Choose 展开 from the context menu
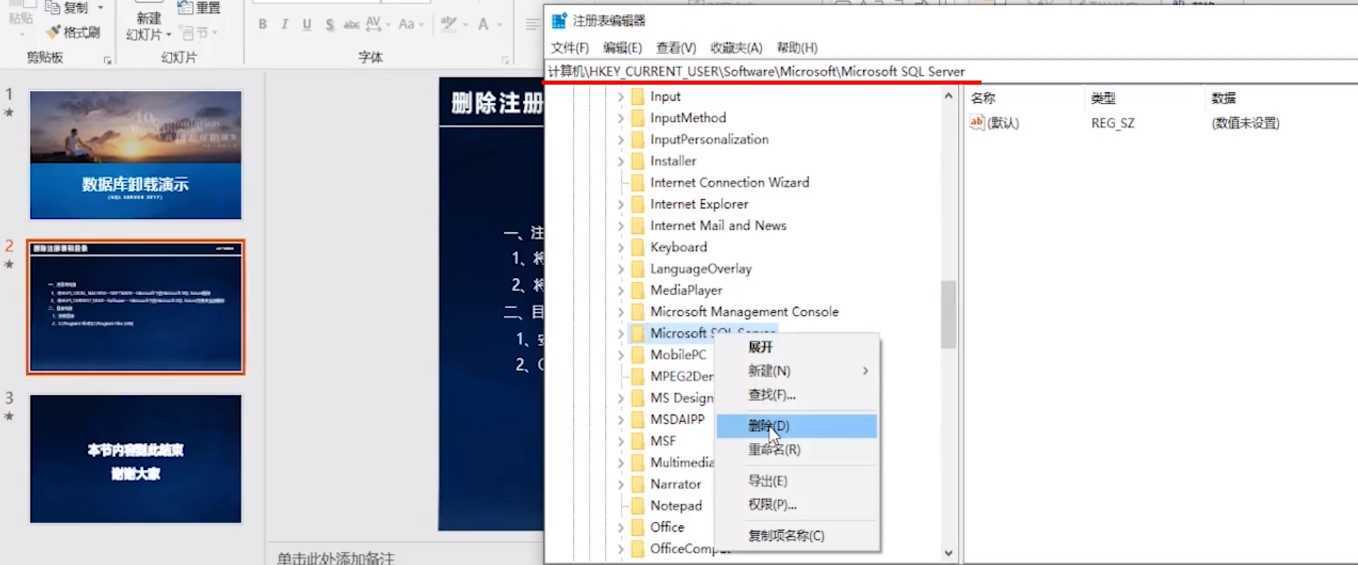This screenshot has height=565, width=1358. coord(797,347)
